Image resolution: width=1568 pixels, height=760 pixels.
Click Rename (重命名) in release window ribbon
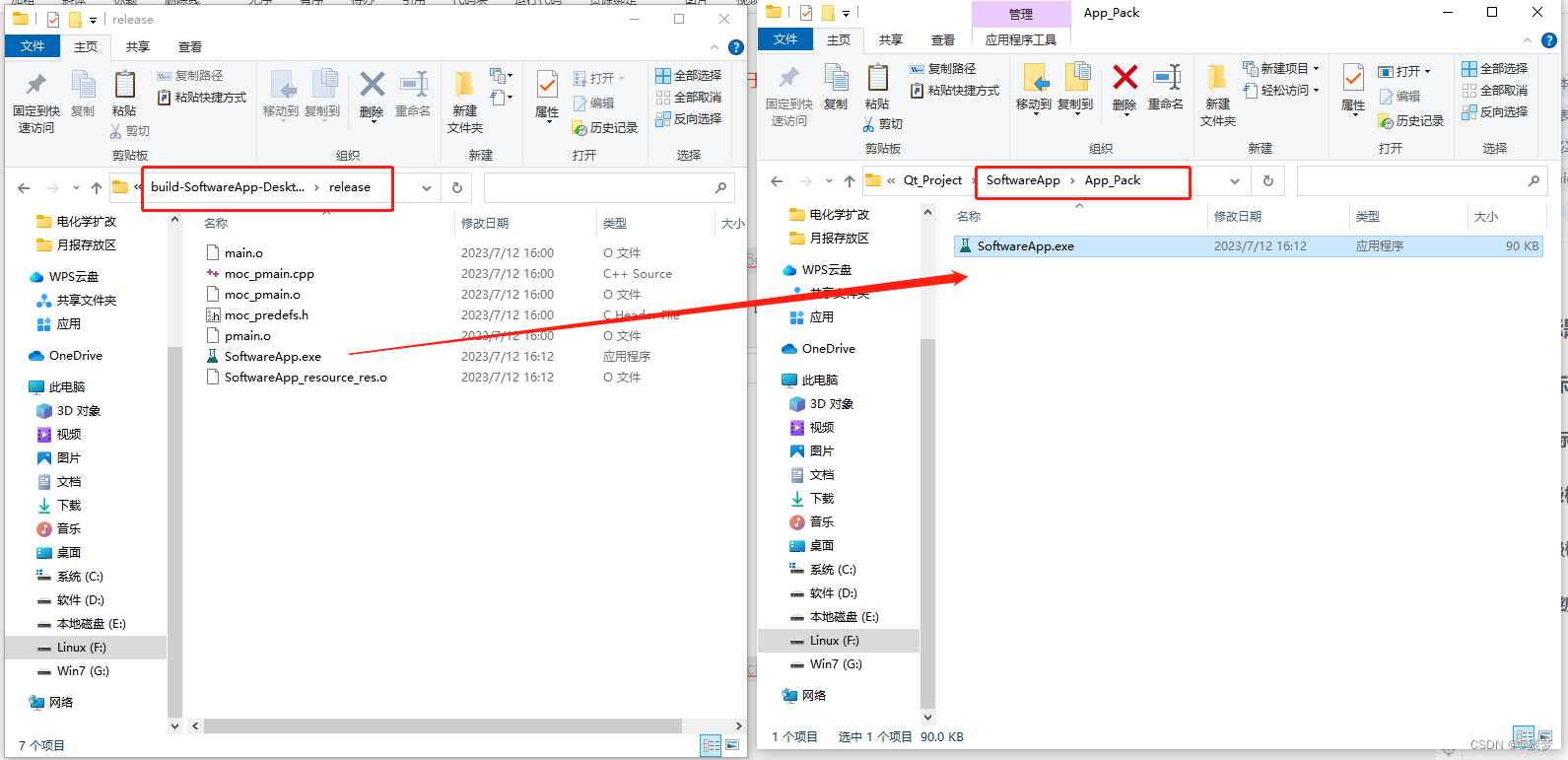(413, 95)
